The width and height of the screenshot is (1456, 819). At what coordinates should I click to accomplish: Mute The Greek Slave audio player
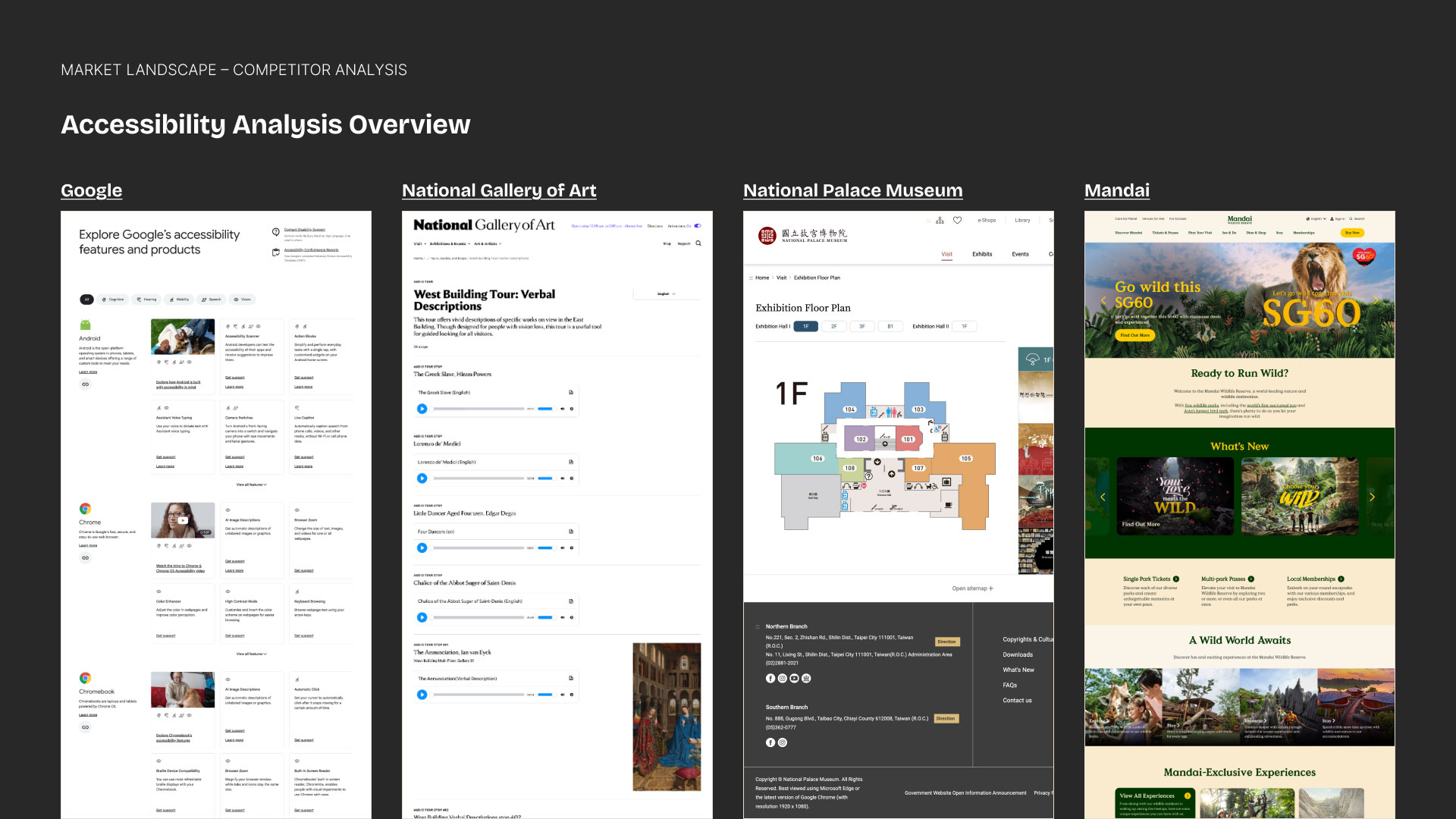[563, 409]
